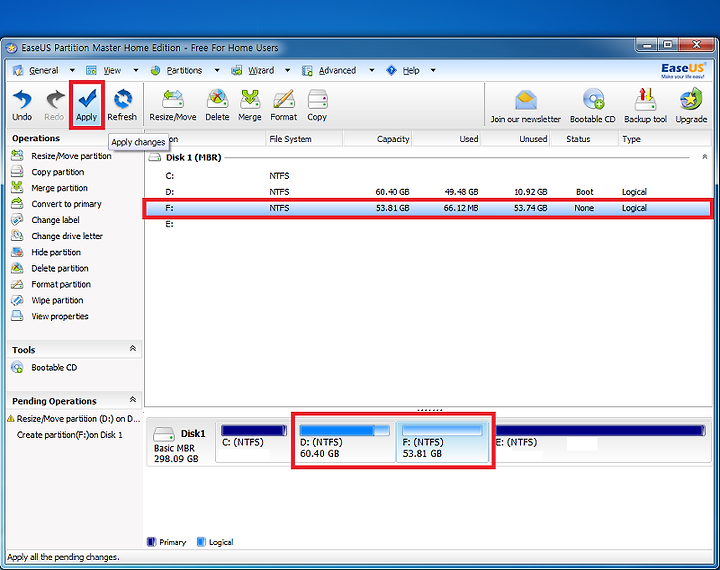This screenshot has width=720, height=570.
Task: Click the Copy toolbar icon
Action: 317,105
